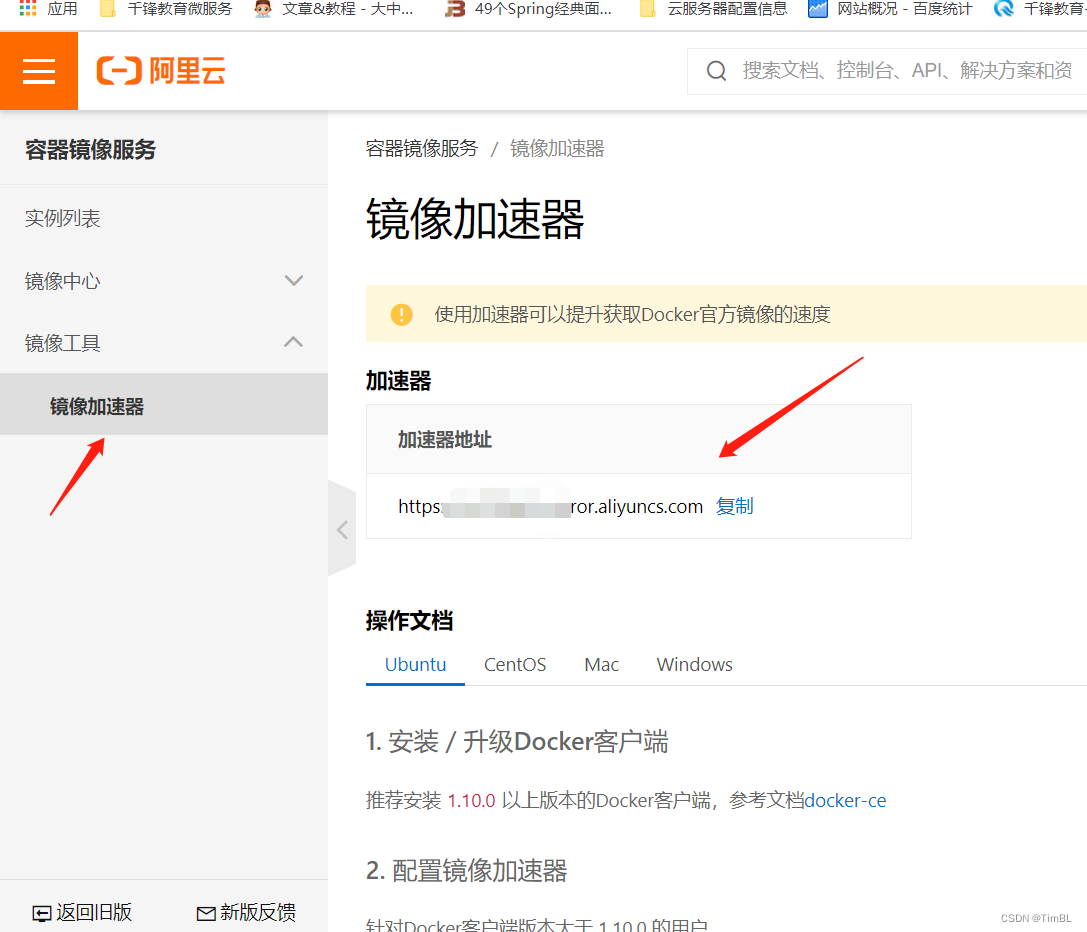1087x932 pixels.
Task: Click the 2. 配置镜像加速器 heading
Action: [x=467, y=870]
